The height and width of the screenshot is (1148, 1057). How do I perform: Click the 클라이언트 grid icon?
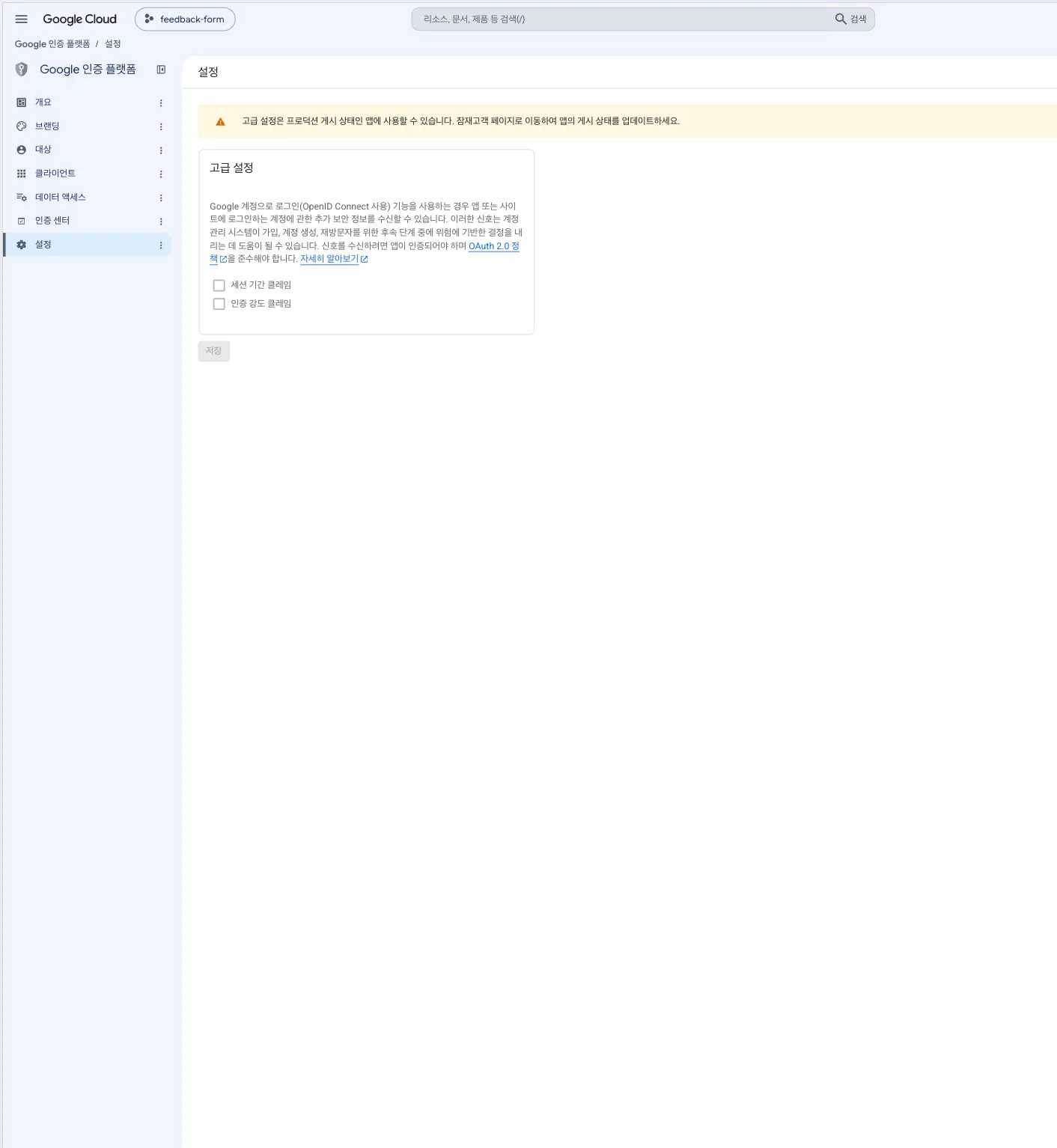(x=22, y=174)
